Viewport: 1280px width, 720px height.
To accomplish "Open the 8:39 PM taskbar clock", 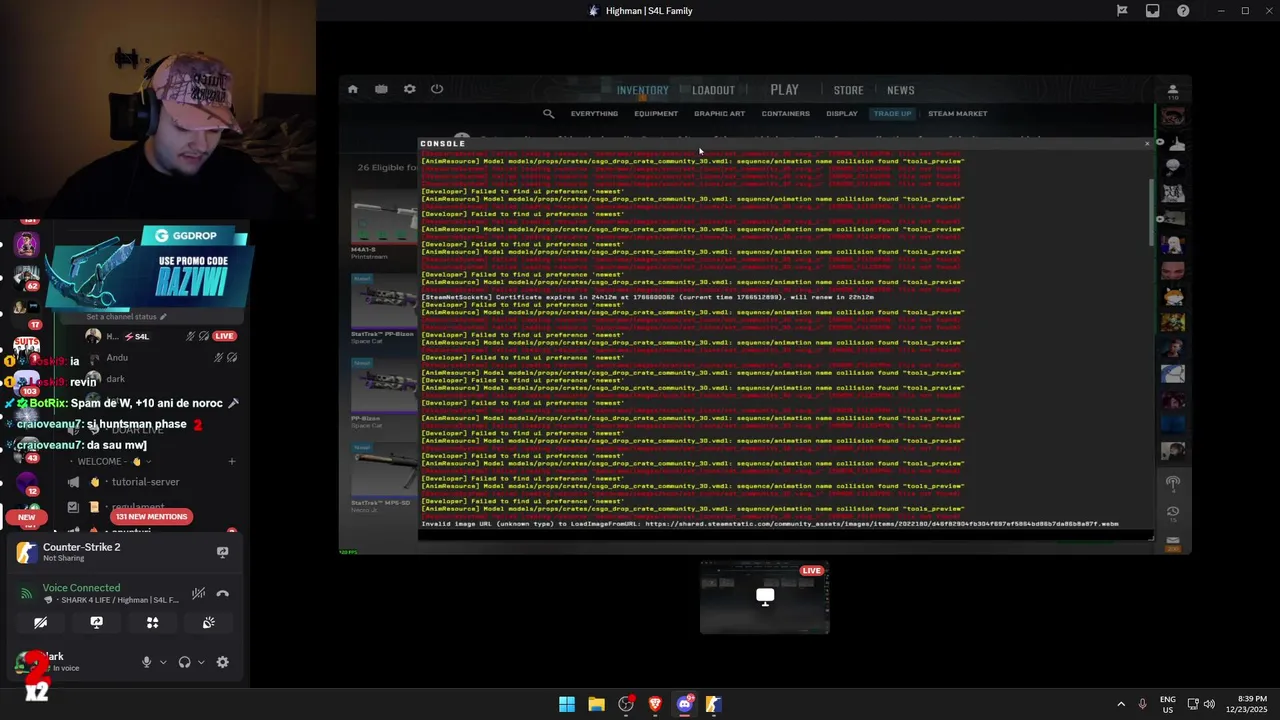I will pyautogui.click(x=1247, y=704).
